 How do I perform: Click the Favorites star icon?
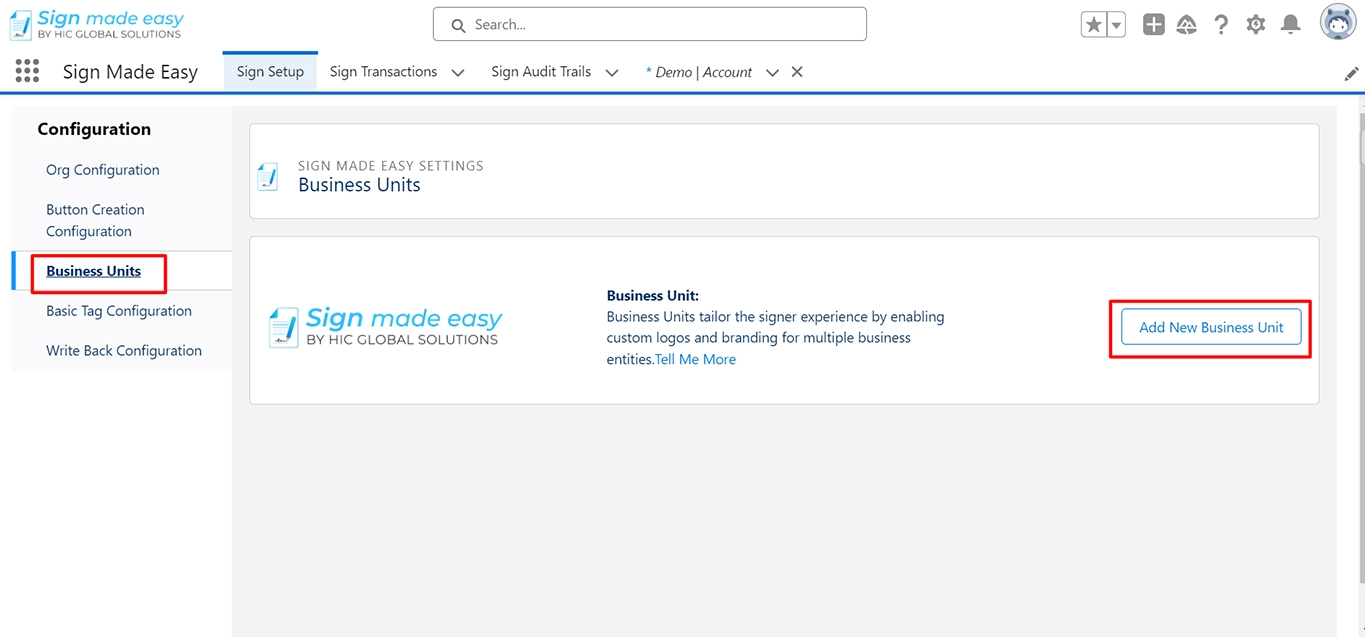coord(1094,25)
